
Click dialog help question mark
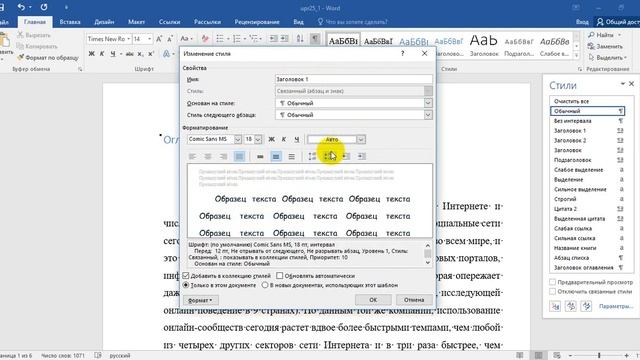pos(402,53)
